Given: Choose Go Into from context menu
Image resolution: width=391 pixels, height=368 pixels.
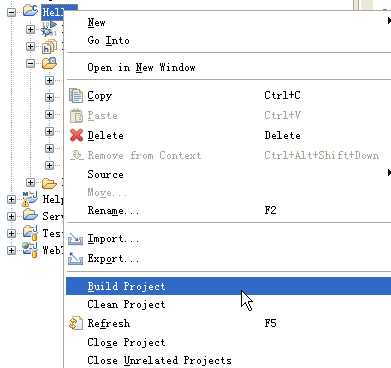Looking at the screenshot, I should [x=228, y=41].
